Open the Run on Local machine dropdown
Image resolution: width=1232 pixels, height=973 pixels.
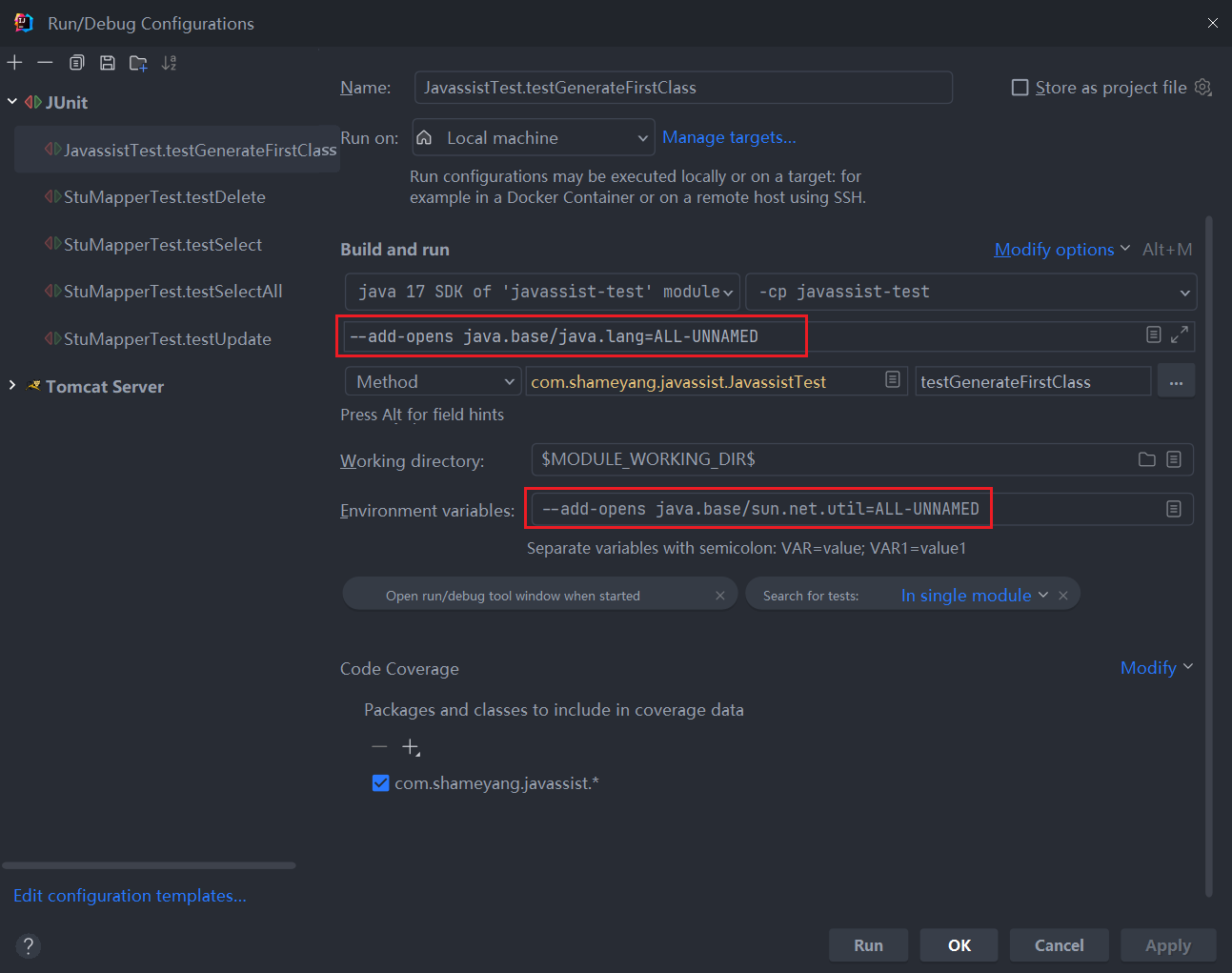coord(533,138)
